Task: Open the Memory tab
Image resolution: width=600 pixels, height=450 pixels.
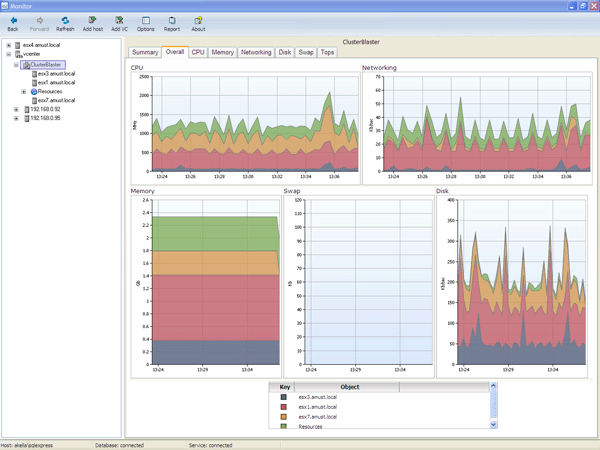Action: coord(223,52)
